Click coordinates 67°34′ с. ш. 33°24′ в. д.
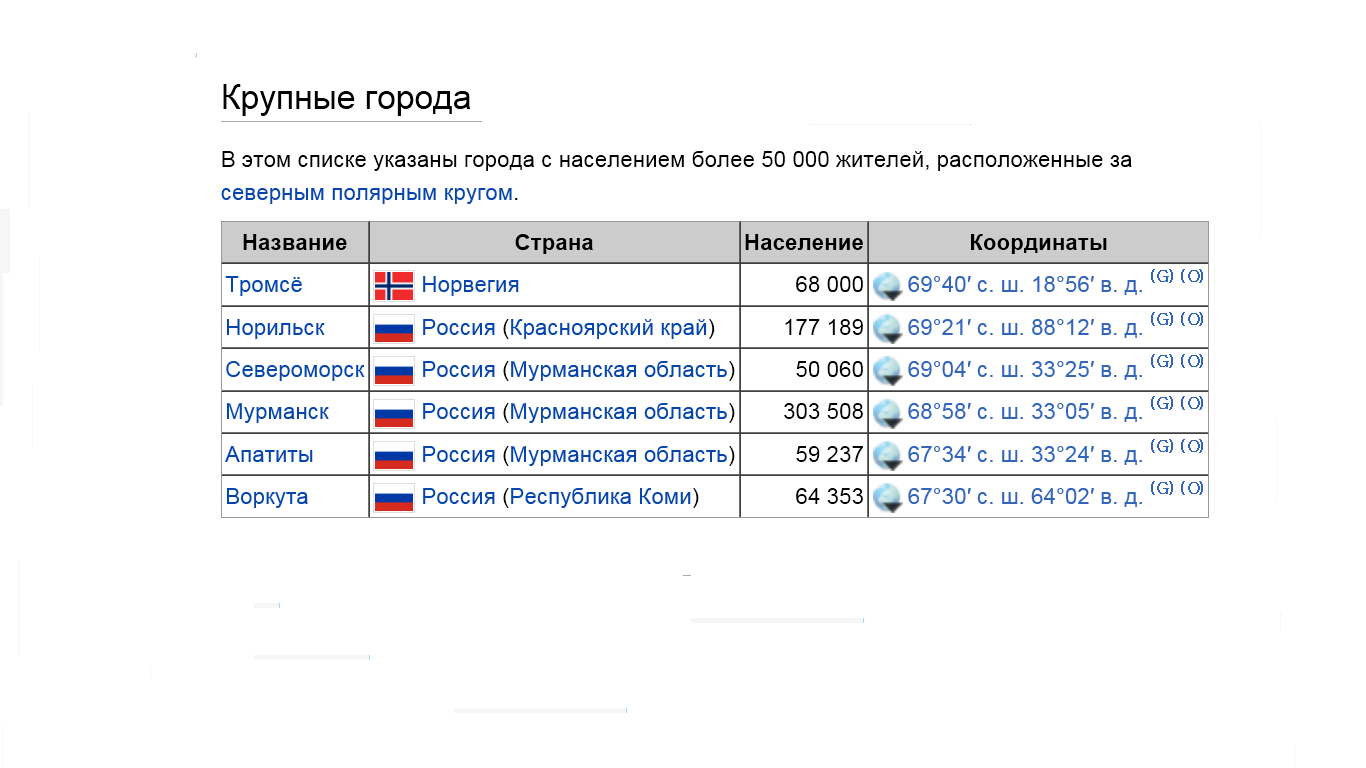The image size is (1366, 768). tap(1024, 455)
